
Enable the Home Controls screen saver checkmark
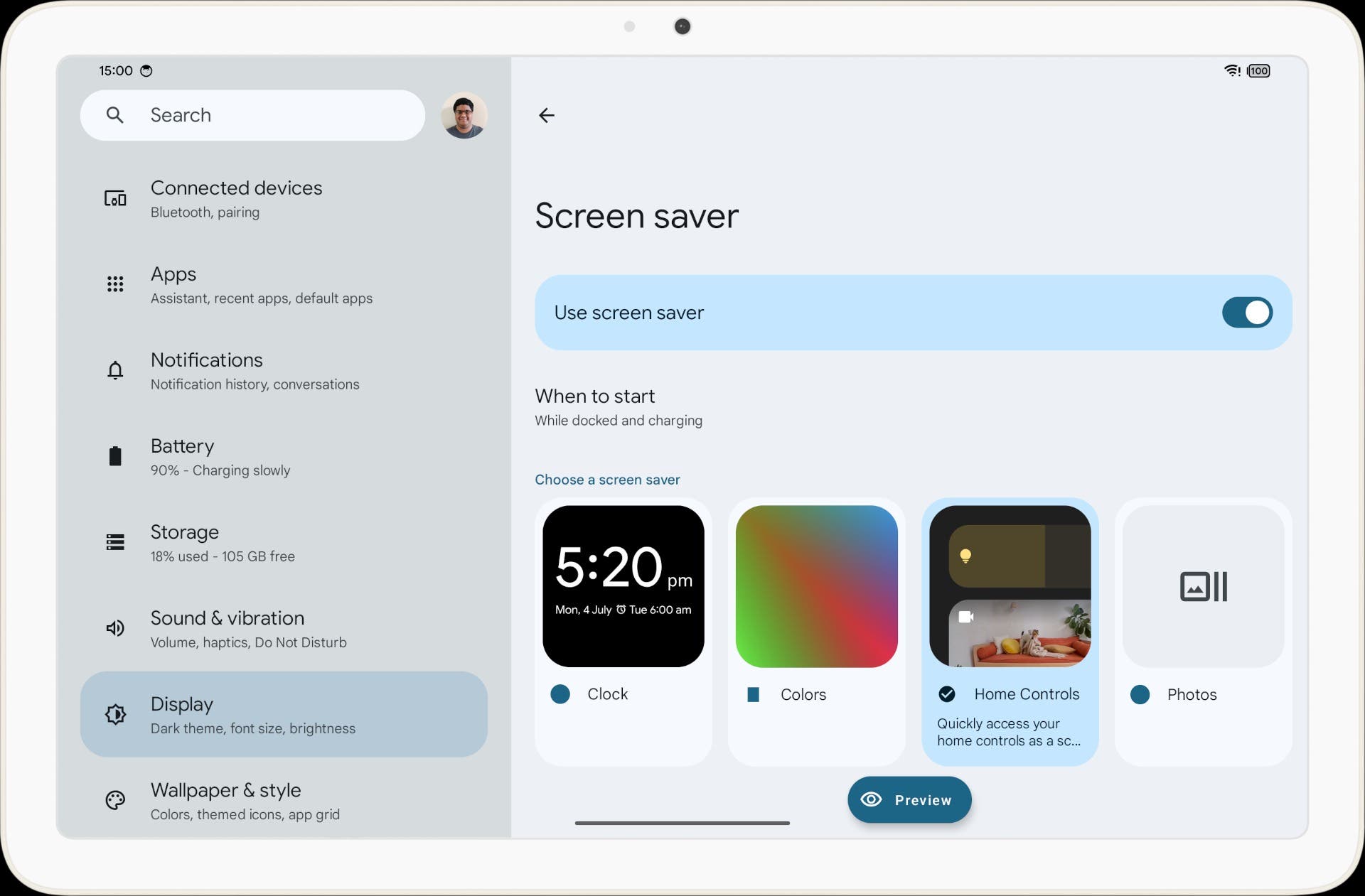tap(947, 693)
